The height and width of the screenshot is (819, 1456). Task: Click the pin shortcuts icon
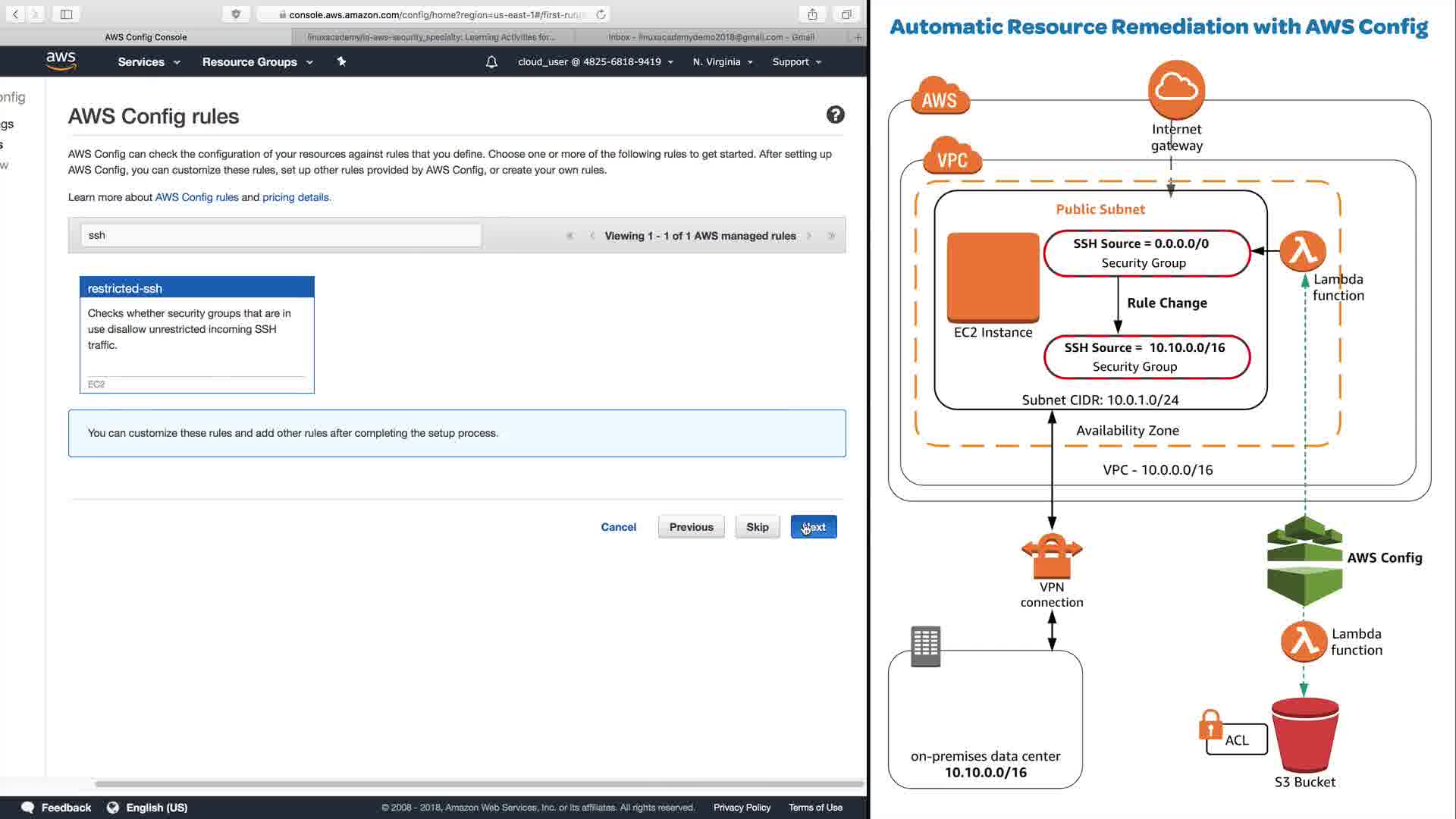tap(341, 61)
